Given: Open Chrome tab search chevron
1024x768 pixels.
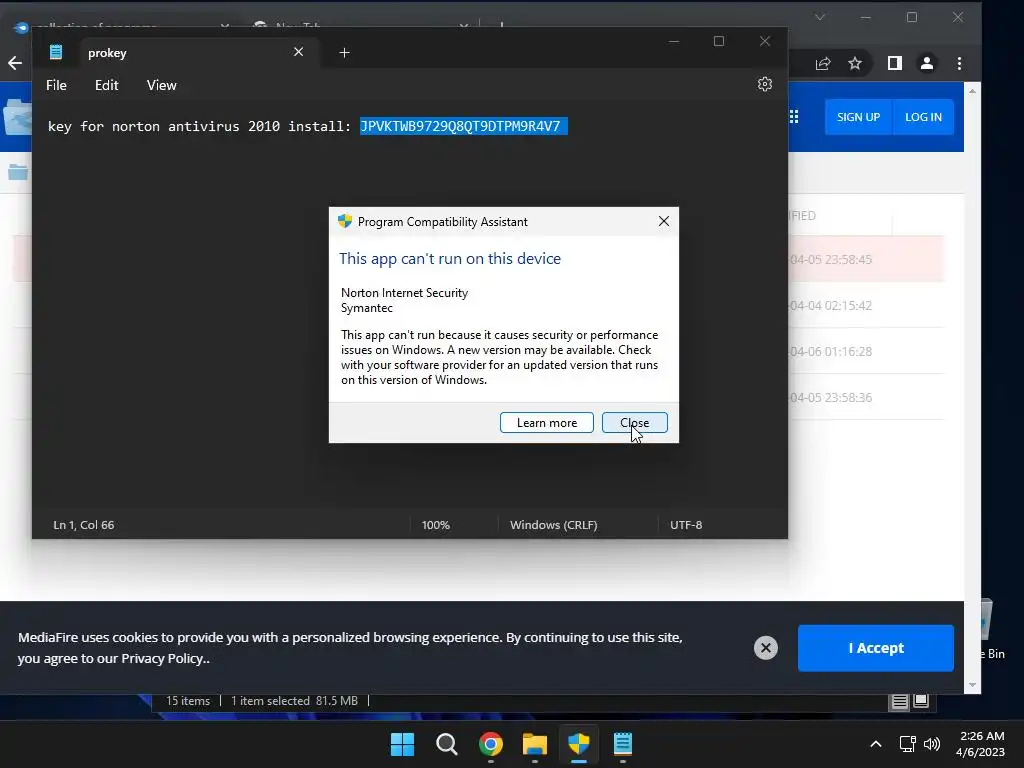Looking at the screenshot, I should (x=820, y=17).
